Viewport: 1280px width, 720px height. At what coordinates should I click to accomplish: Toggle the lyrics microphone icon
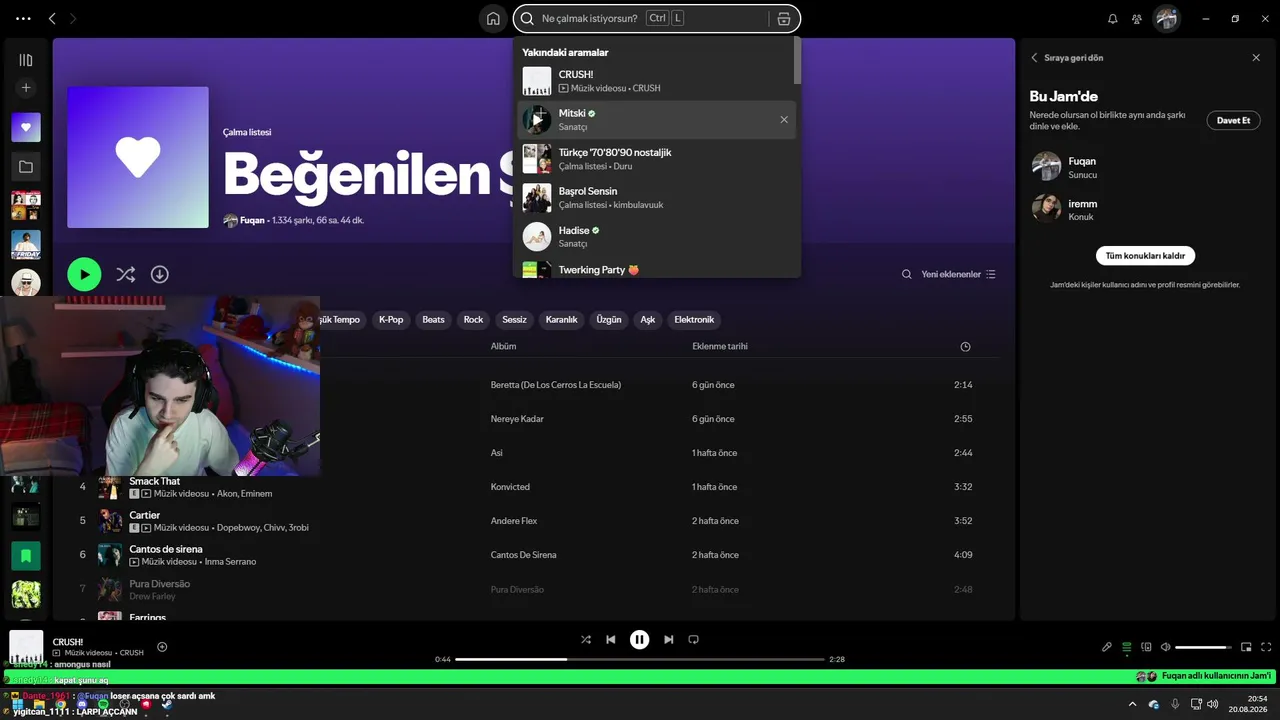1107,647
